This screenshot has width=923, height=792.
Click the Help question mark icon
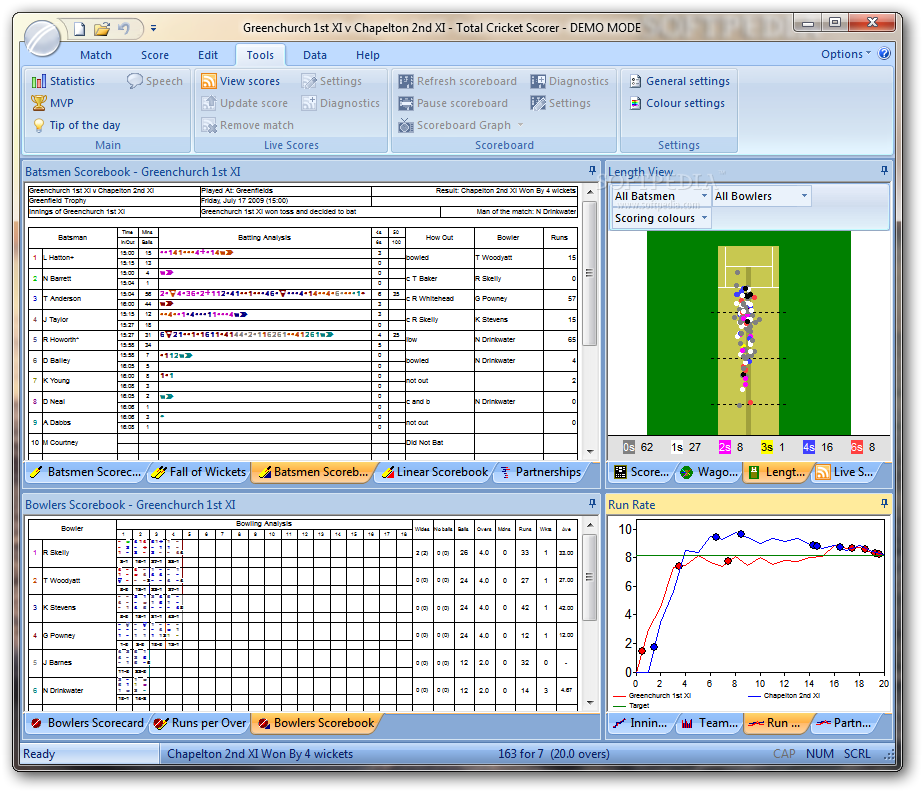click(x=884, y=54)
